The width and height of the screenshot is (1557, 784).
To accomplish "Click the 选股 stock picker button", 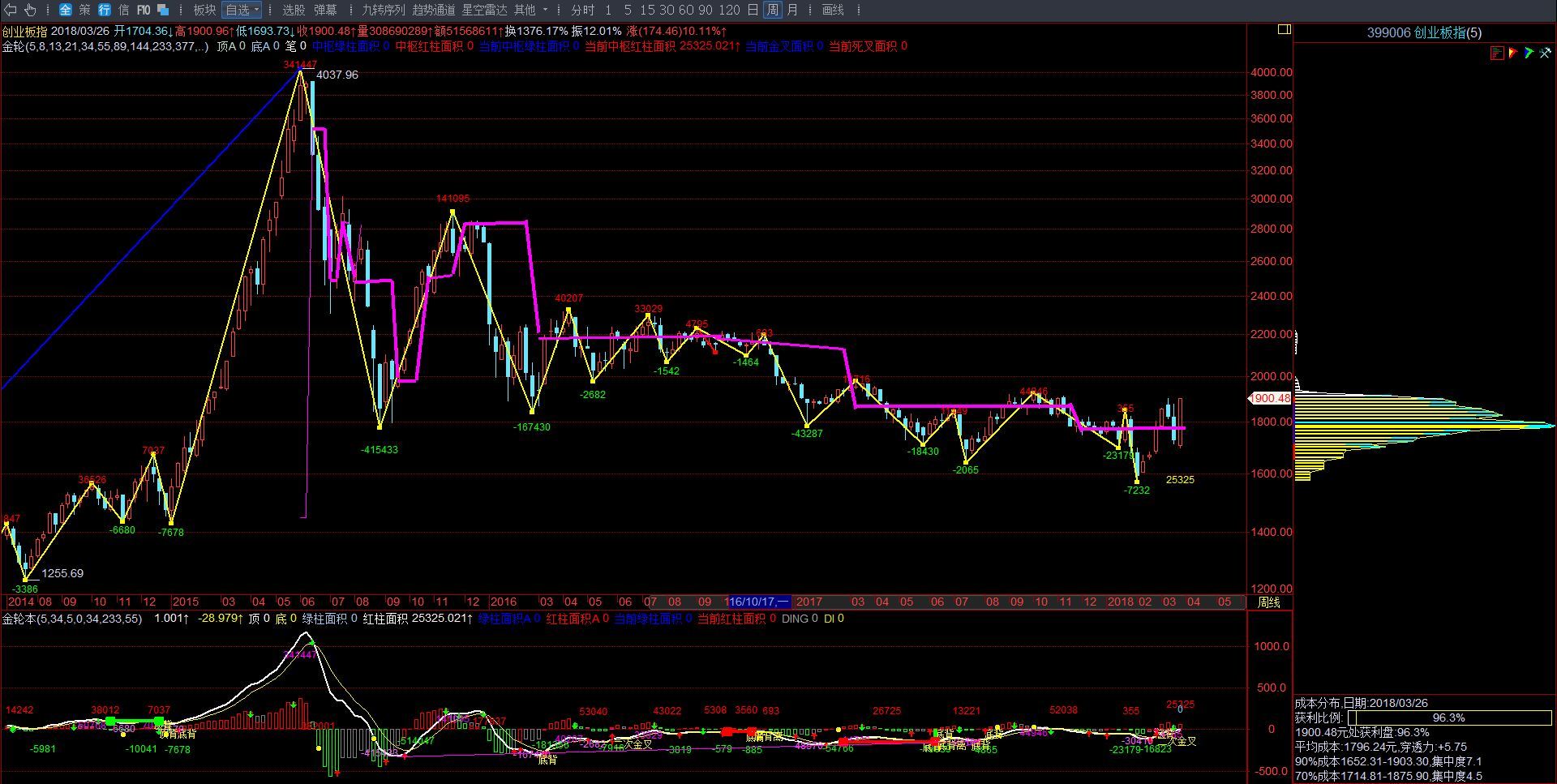I will point(294,10).
